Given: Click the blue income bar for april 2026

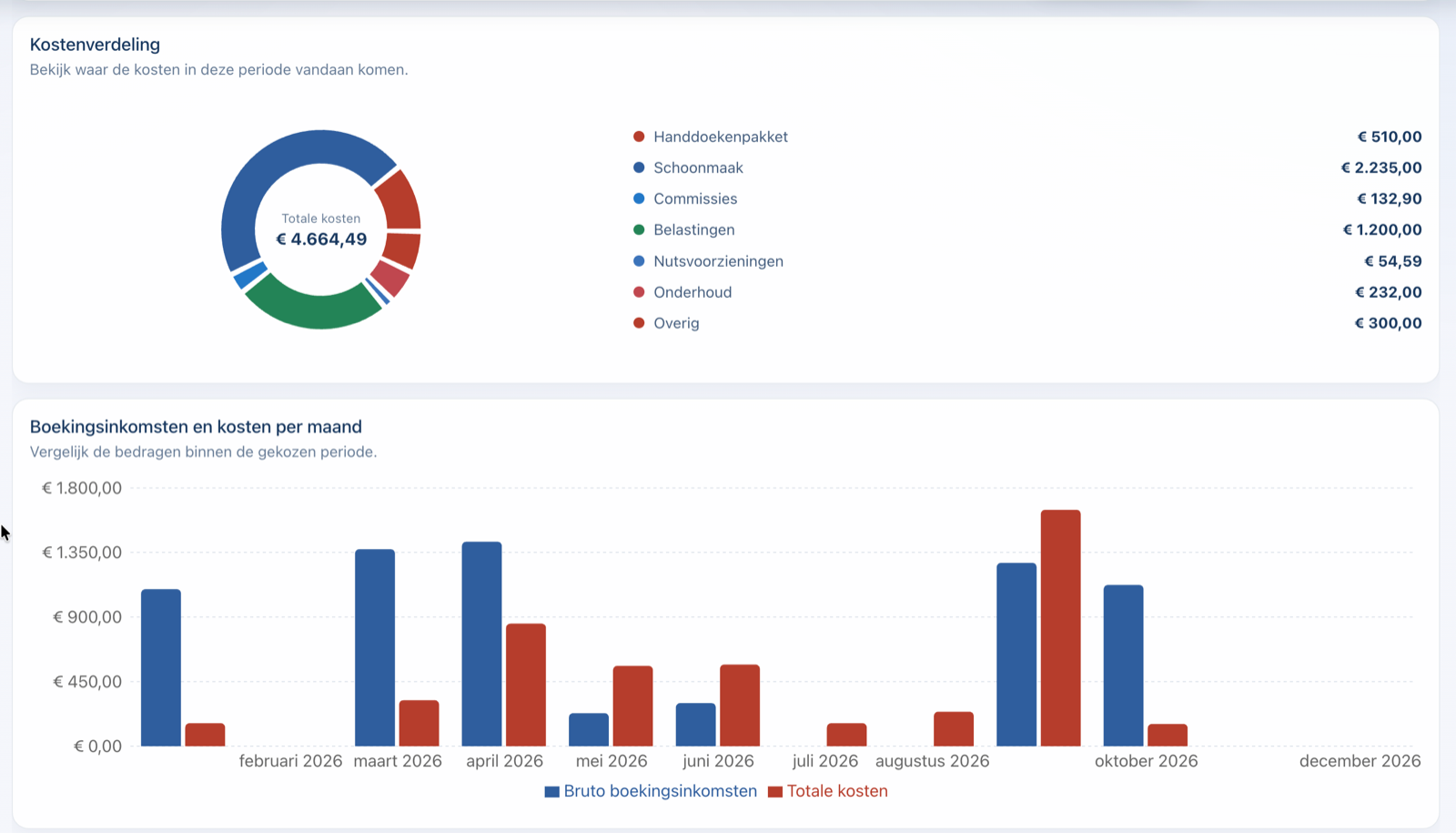Looking at the screenshot, I should [481, 644].
